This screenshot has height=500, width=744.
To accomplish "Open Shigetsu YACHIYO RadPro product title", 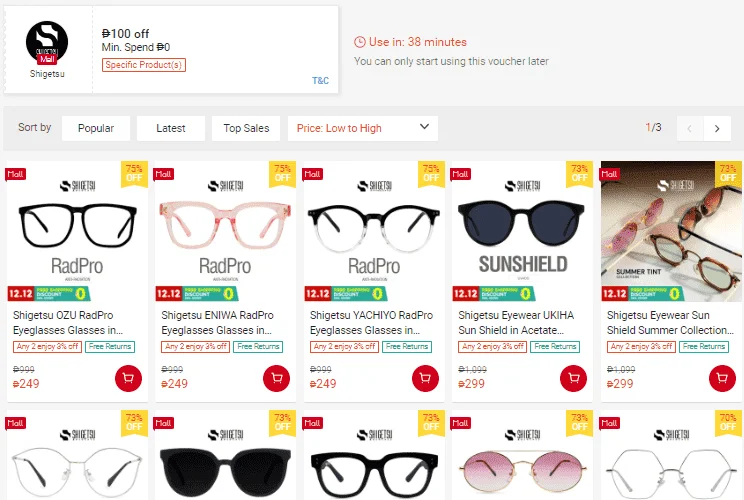I will point(371,323).
